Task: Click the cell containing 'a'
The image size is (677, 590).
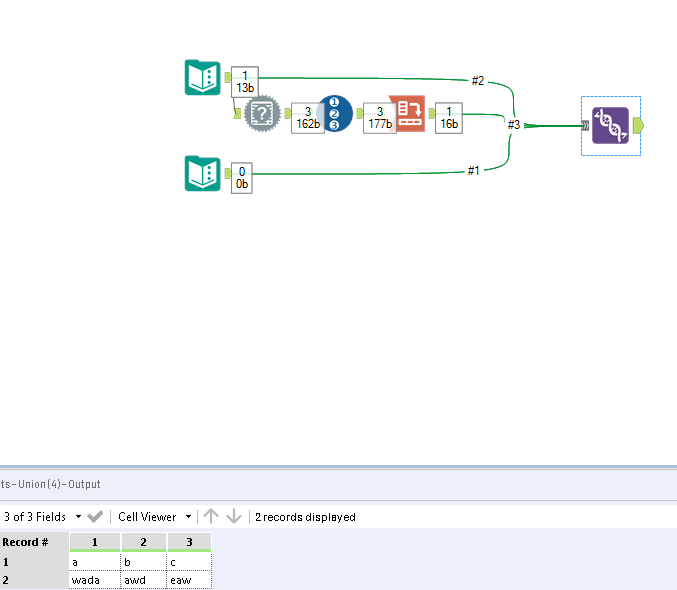Action: (x=95, y=562)
